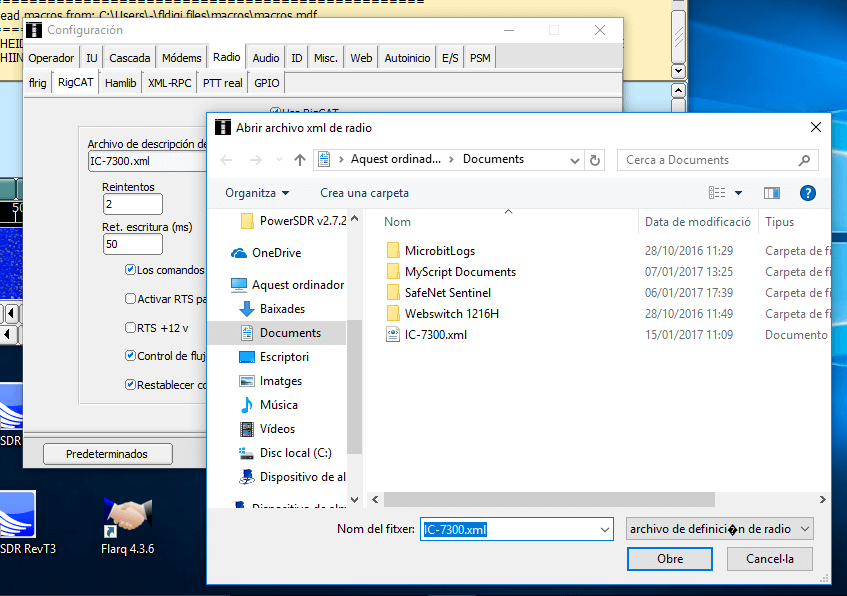This screenshot has height=596, width=847.
Task: Go forward in file dialog navigation
Action: click(256, 160)
